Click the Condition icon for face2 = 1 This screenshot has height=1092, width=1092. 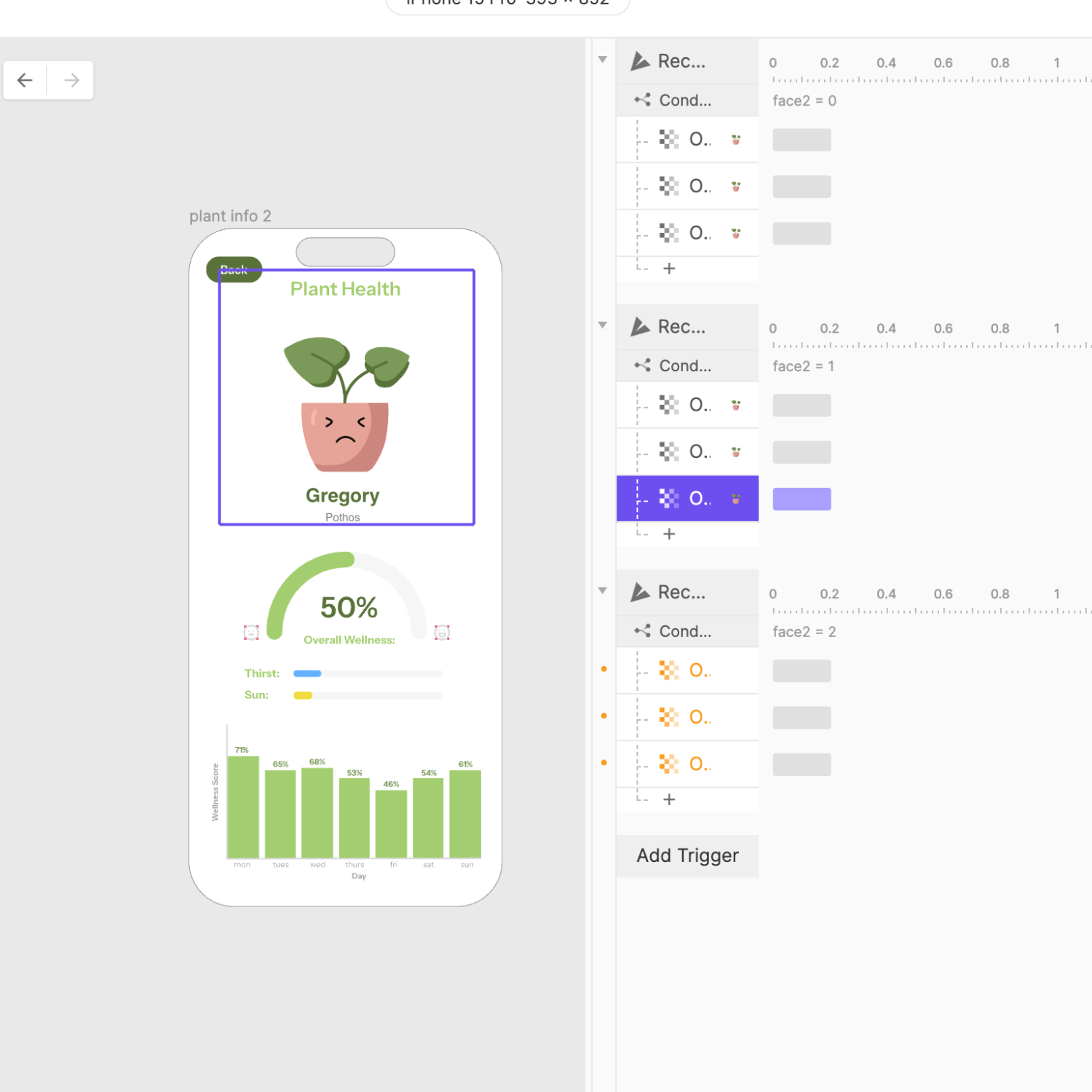click(641, 365)
